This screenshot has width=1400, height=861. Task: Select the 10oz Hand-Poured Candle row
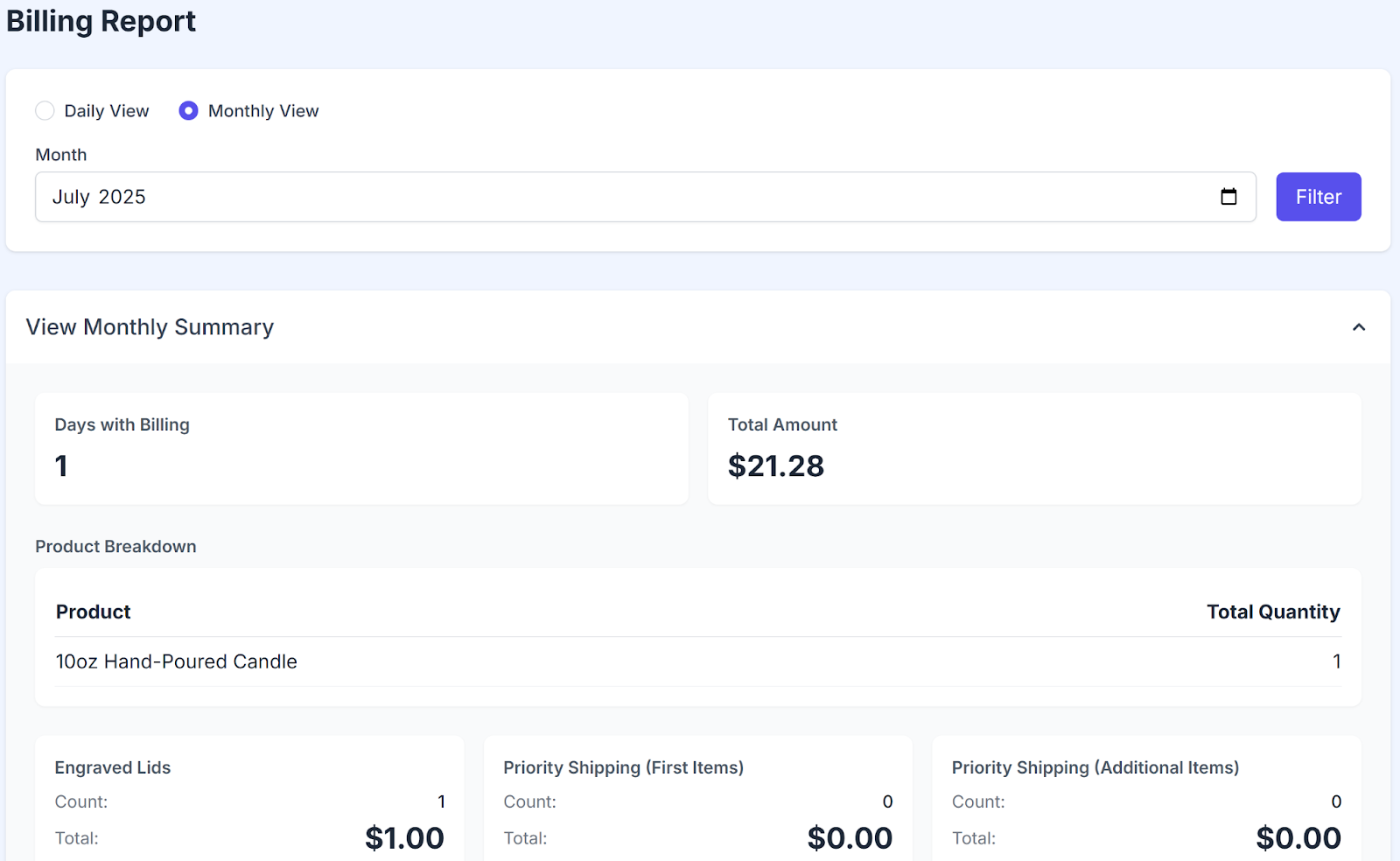click(177, 661)
